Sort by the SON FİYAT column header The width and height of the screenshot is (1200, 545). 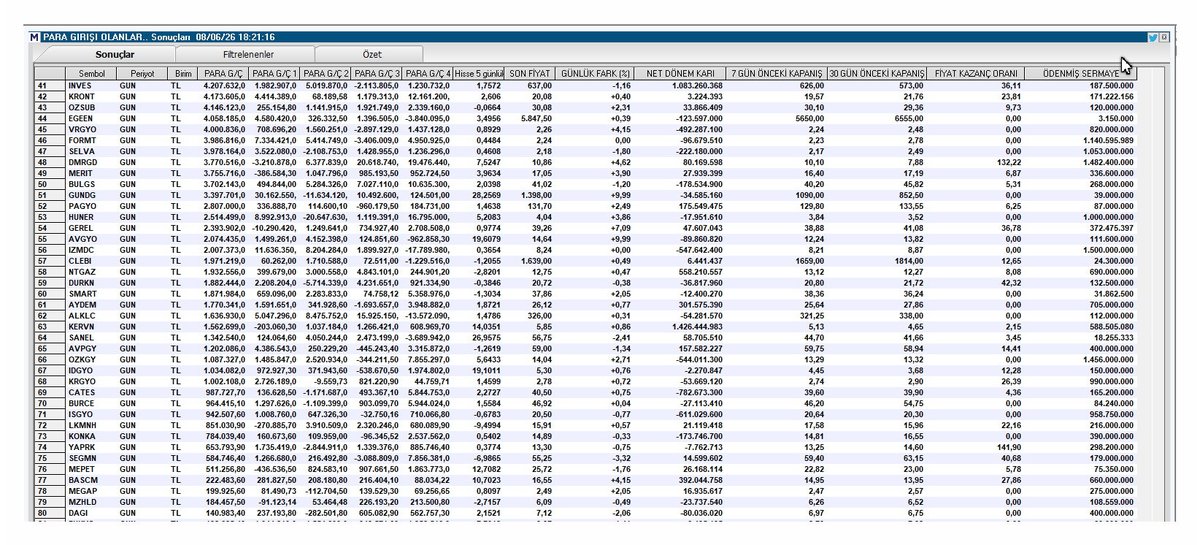pyautogui.click(x=529, y=74)
